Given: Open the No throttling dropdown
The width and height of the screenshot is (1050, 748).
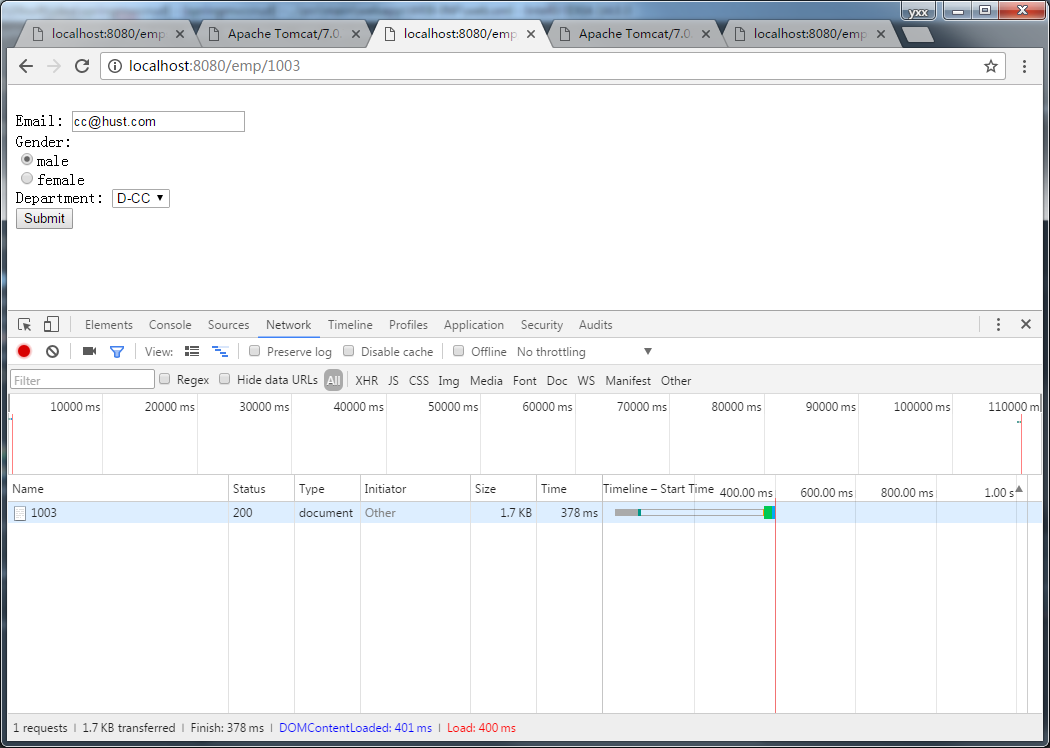Looking at the screenshot, I should click(584, 352).
